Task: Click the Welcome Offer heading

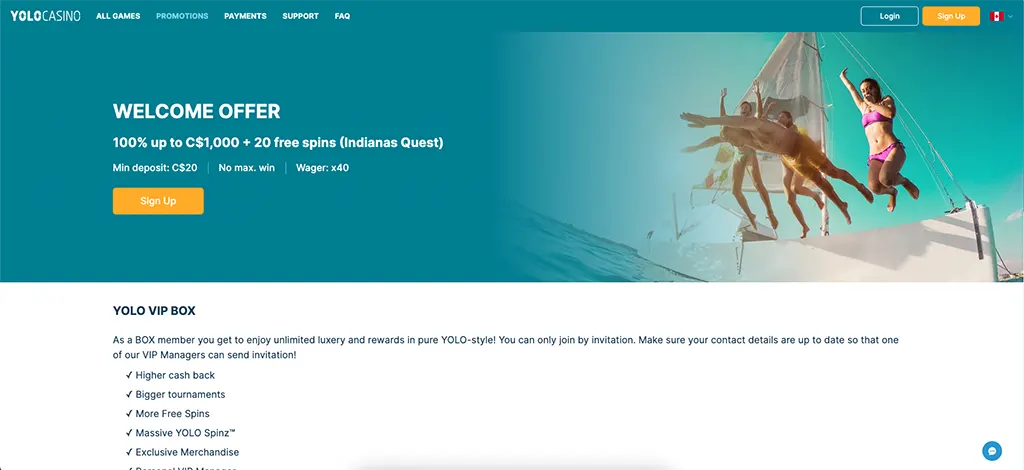Action: [197, 112]
